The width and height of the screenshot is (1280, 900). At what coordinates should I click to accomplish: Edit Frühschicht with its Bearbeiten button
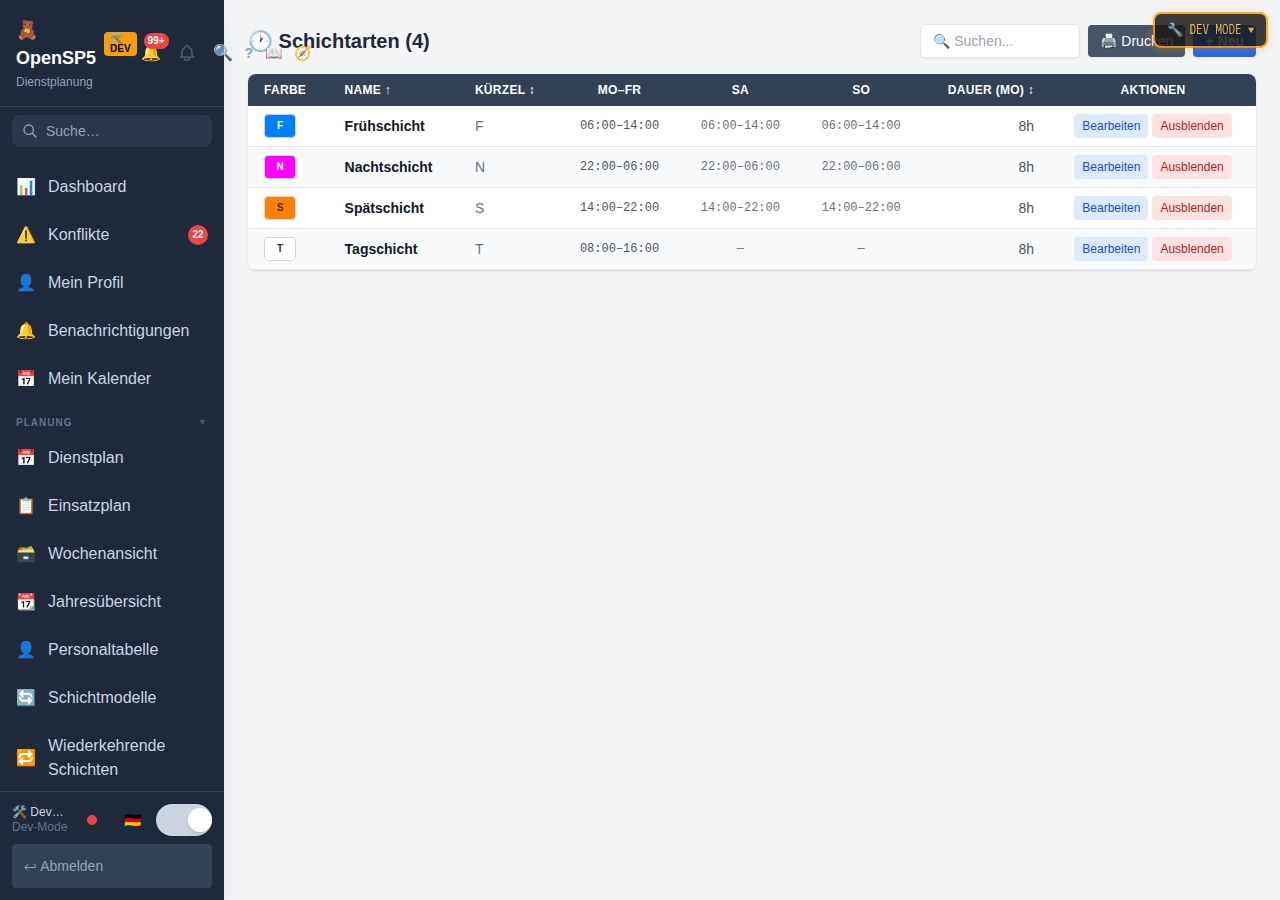tap(1111, 126)
